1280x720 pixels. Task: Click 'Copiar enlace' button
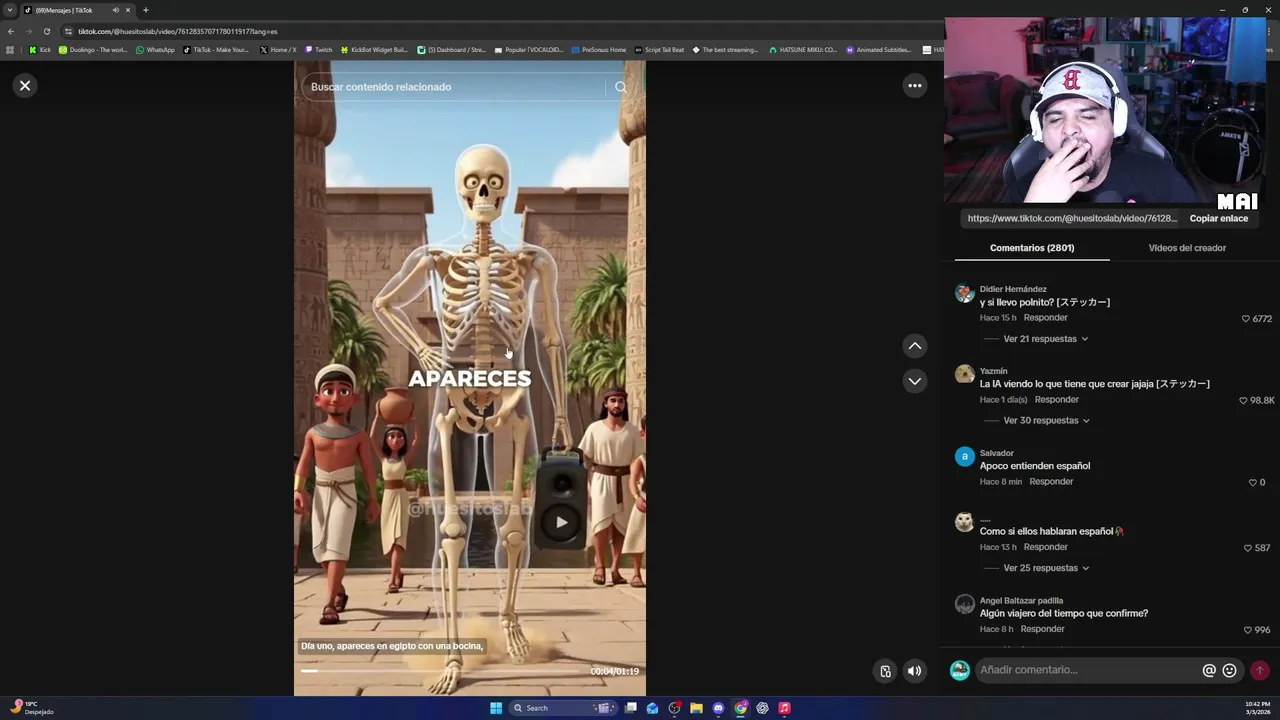pos(1218,218)
